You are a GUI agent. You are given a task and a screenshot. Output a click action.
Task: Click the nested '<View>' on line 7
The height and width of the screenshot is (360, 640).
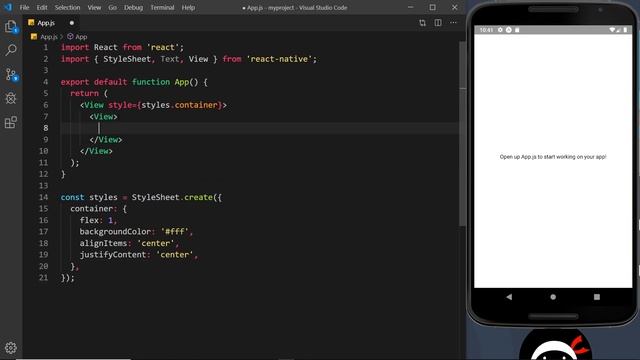click(x=104, y=117)
